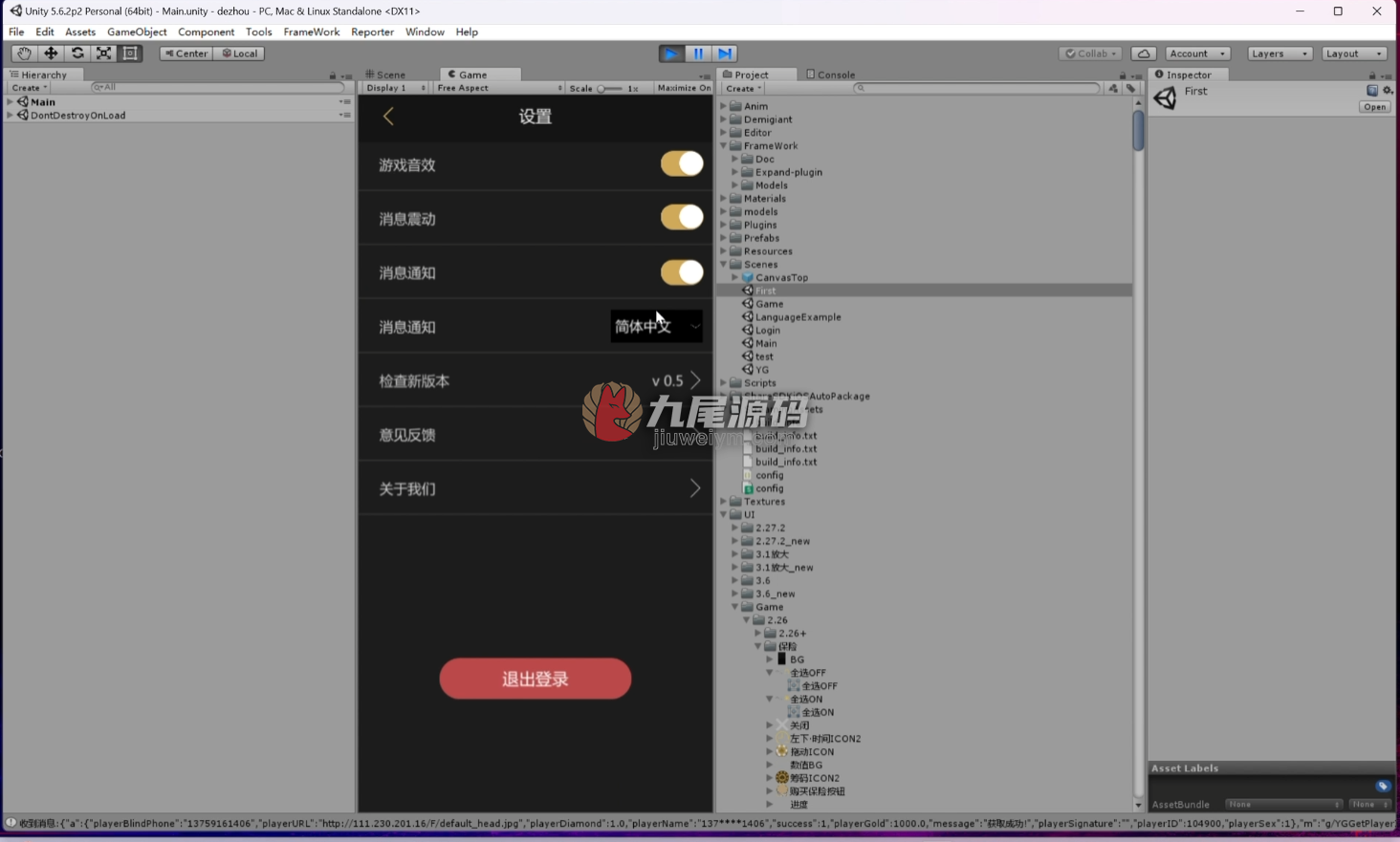
Task: Click the Project panel lock icon
Action: coord(1123,76)
